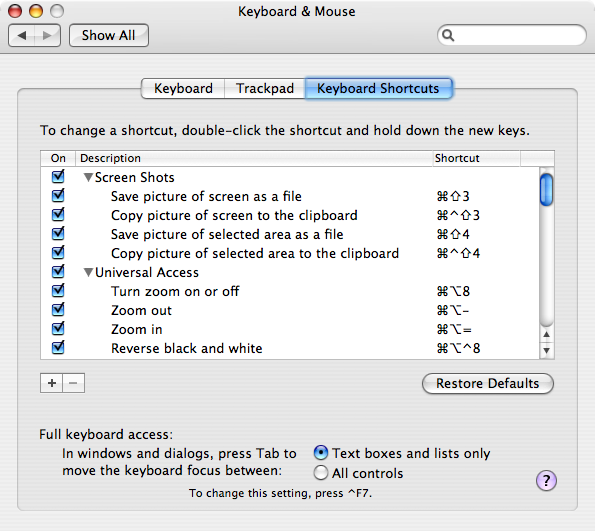Viewport: 595px width, 531px height.
Task: Click the Screen Shots group label
Action: pyautogui.click(x=135, y=178)
